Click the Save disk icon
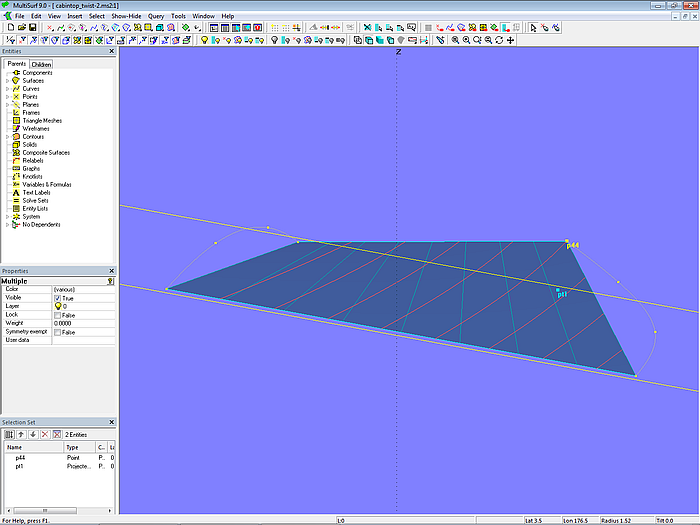Image resolution: width=700 pixels, height=525 pixels. (32, 28)
